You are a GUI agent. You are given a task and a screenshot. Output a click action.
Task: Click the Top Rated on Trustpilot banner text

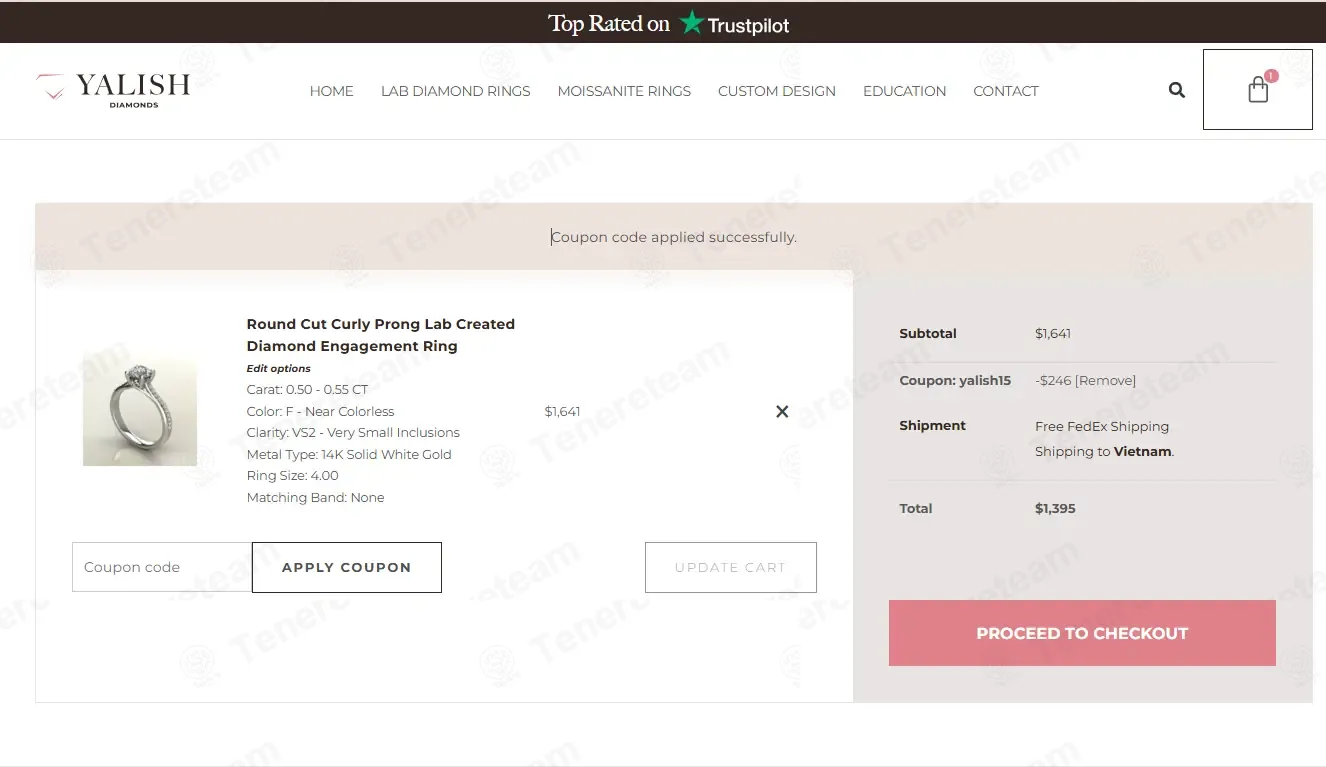pyautogui.click(x=668, y=23)
